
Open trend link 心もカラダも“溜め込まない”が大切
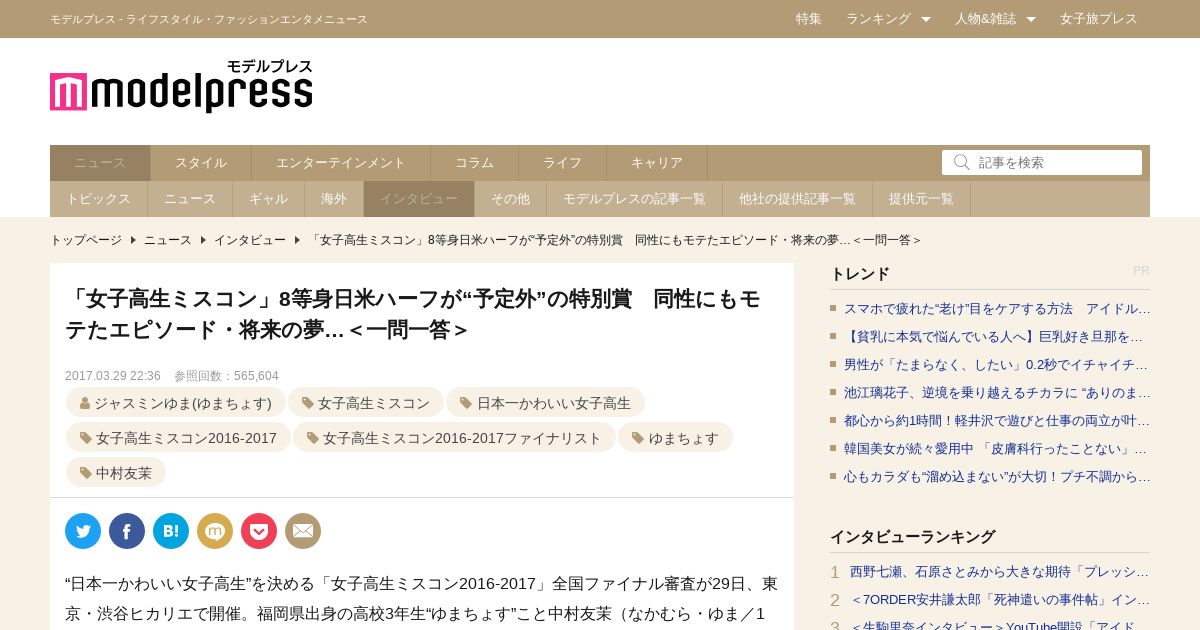click(x=997, y=477)
